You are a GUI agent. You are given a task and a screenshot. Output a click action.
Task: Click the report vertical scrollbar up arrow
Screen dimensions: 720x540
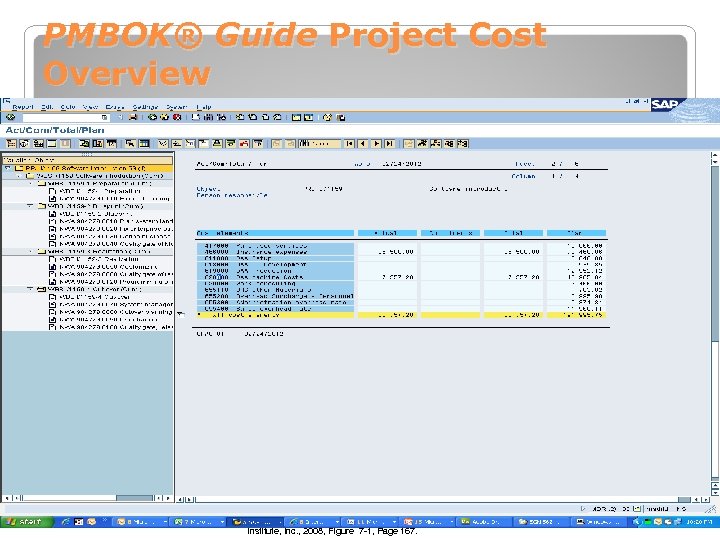[714, 155]
